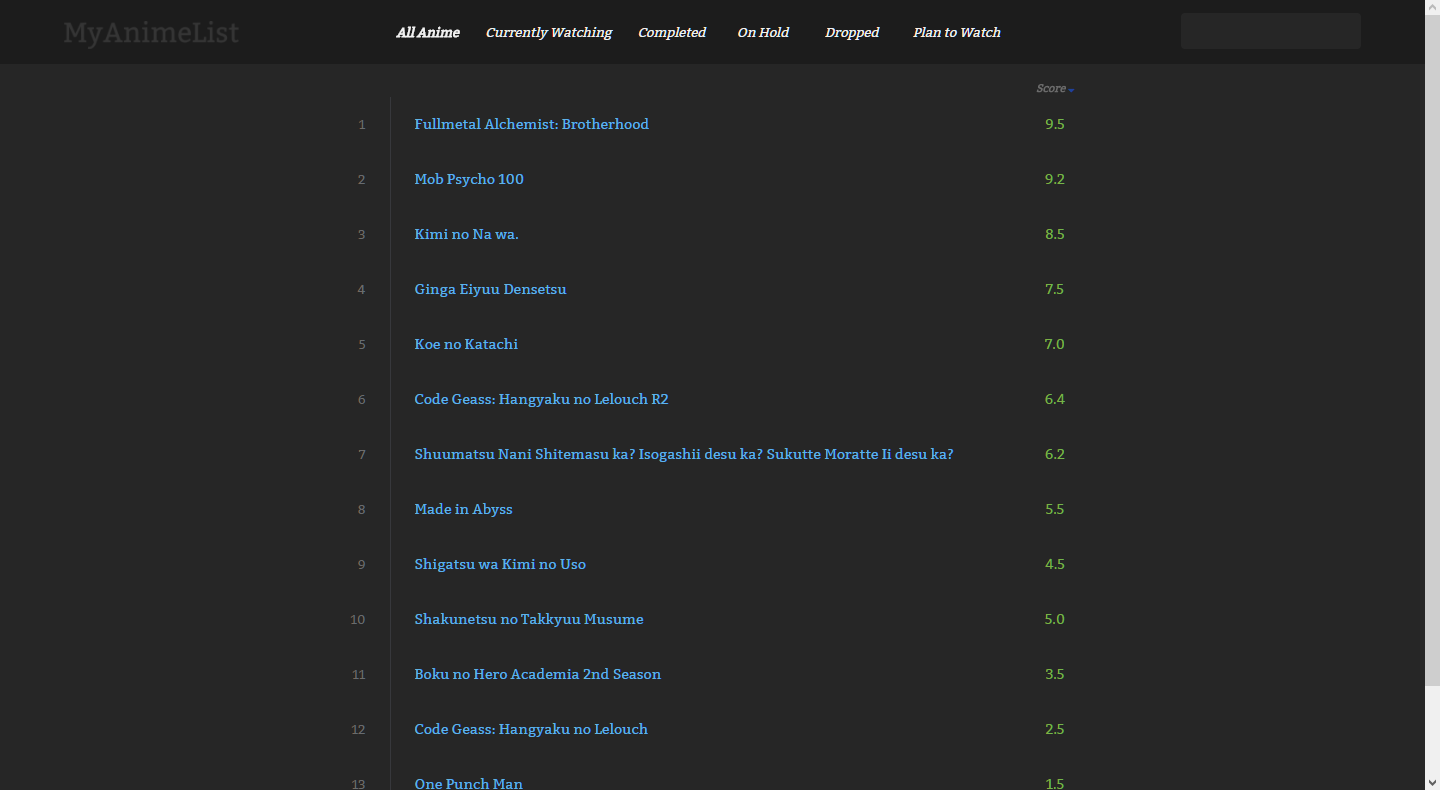Open Code Geass: Hangyaku no Lelouch R2
1440x790 pixels.
pos(541,399)
